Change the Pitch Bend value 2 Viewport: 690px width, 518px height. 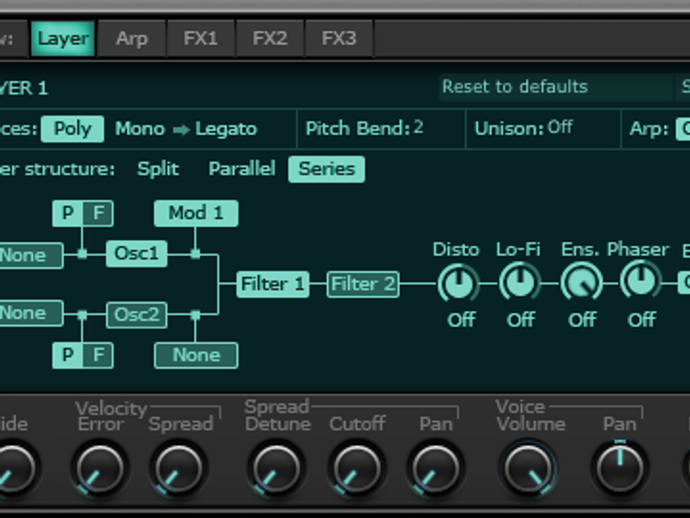pyautogui.click(x=418, y=128)
